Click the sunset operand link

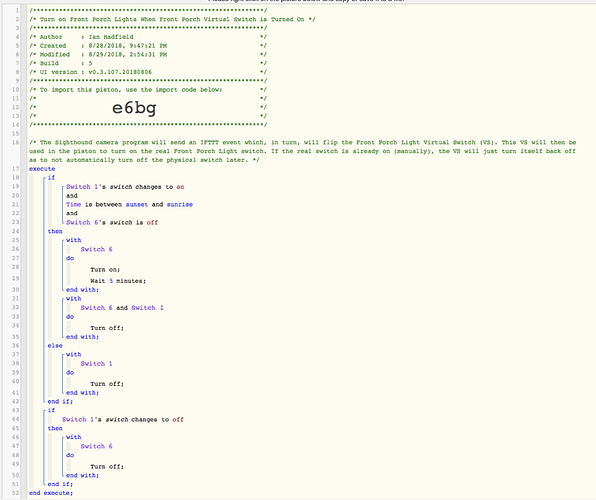point(137,205)
